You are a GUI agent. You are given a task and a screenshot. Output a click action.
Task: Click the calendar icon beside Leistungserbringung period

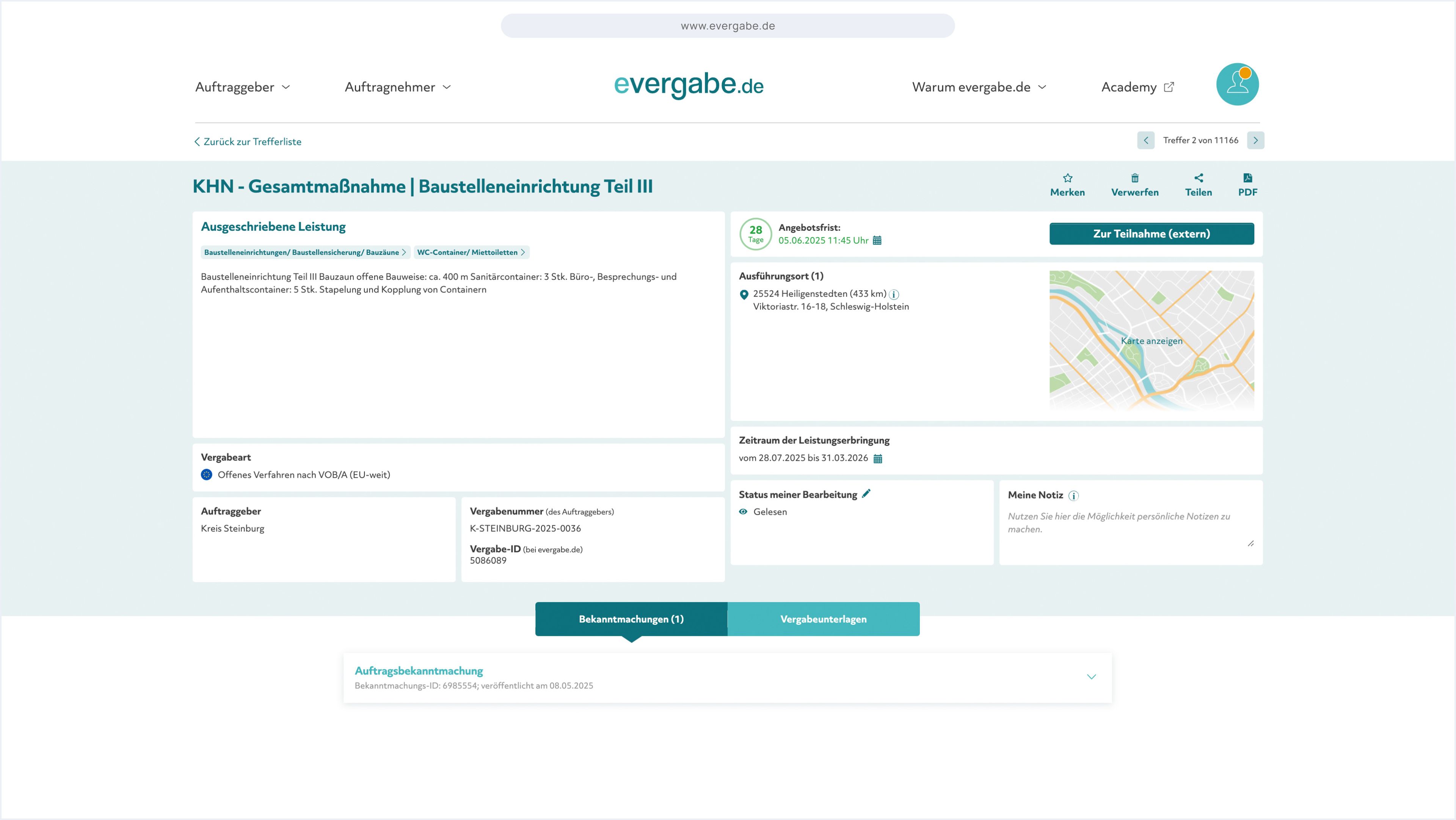pos(877,458)
